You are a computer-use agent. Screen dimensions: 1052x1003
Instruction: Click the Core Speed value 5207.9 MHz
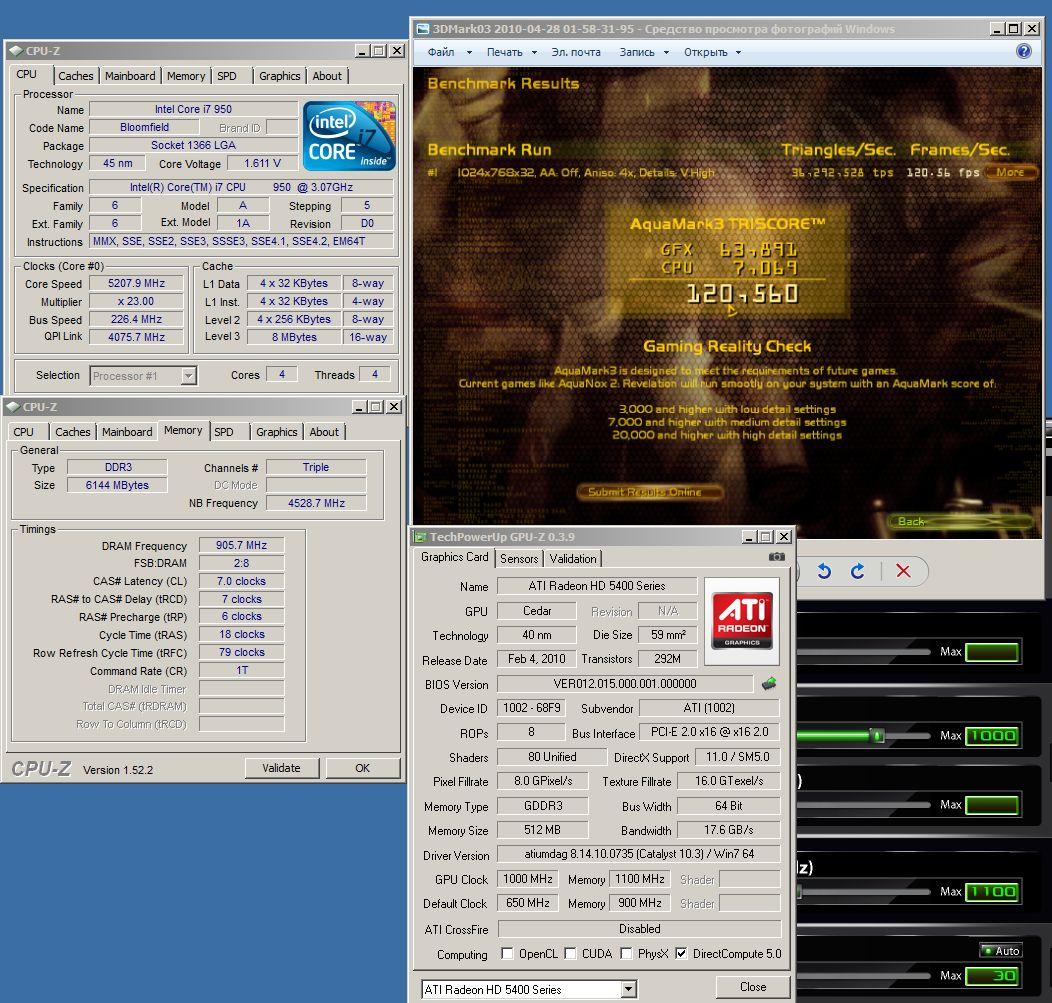coord(136,283)
